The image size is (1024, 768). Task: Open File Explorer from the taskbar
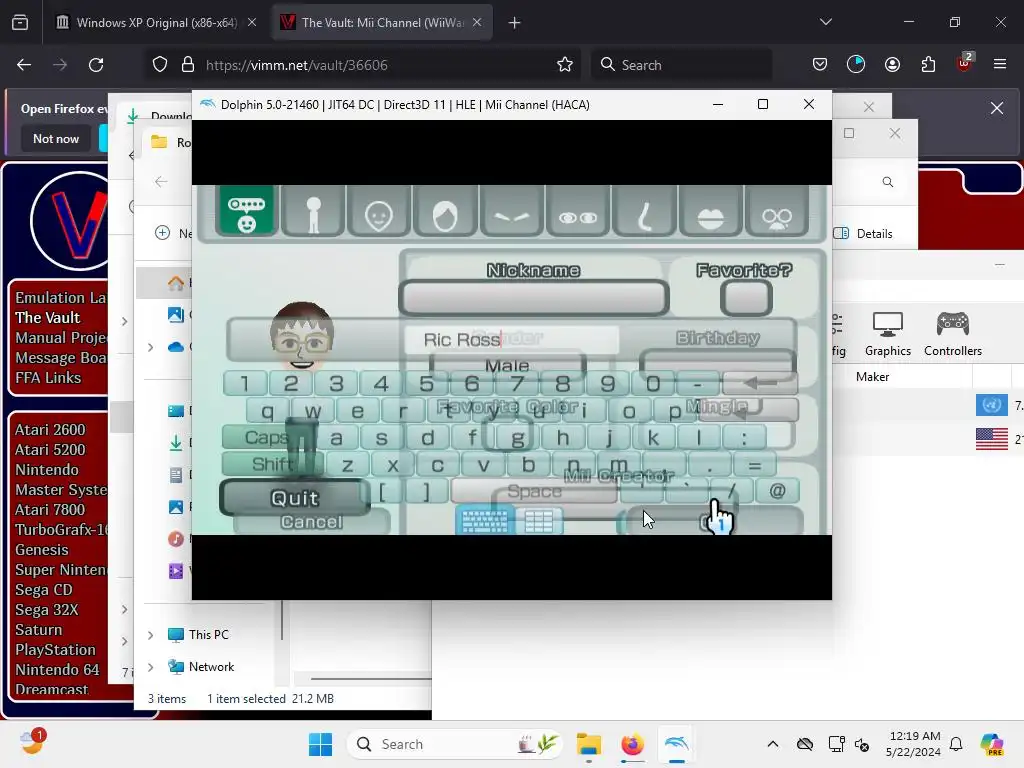point(588,744)
